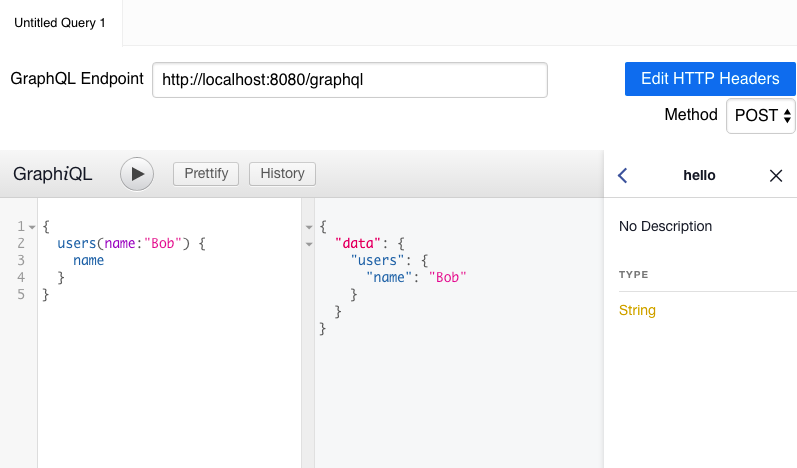Click the hello heading in the docs panel
The height and width of the screenshot is (468, 797).
pos(699,176)
